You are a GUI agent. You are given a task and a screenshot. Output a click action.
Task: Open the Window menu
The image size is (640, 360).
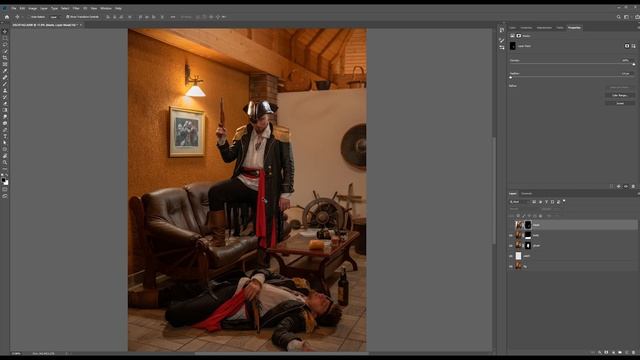pos(106,8)
